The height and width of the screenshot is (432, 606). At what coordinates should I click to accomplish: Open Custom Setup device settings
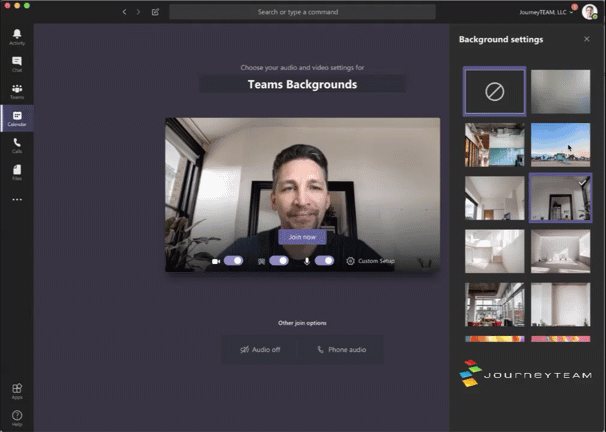pos(370,261)
